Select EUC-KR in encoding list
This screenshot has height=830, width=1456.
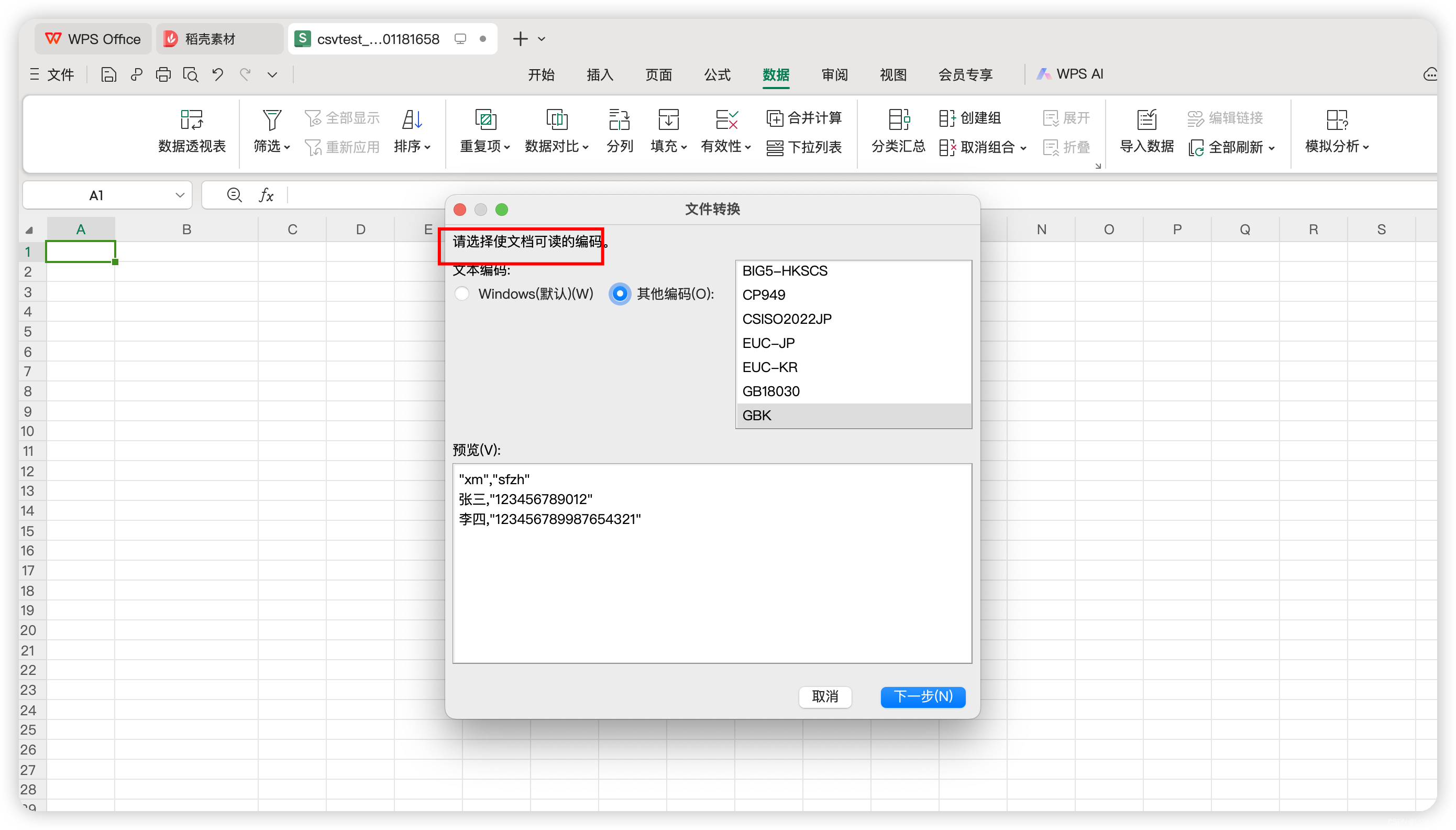pyautogui.click(x=853, y=368)
